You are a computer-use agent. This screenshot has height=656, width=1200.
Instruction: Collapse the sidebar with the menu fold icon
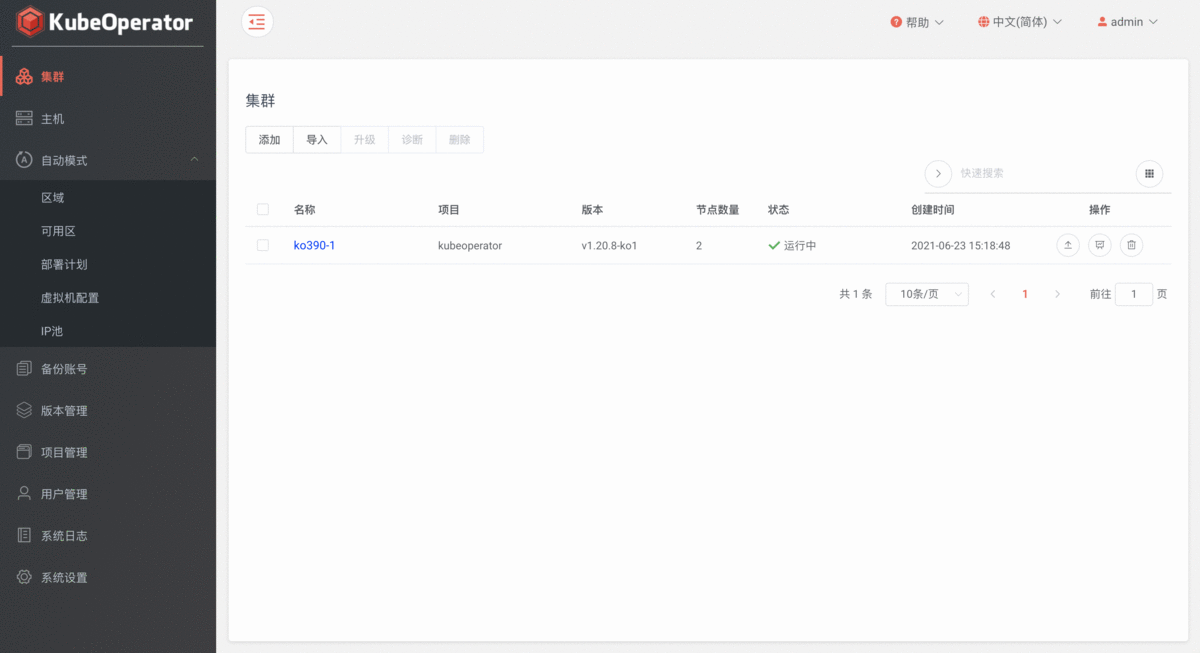257,22
